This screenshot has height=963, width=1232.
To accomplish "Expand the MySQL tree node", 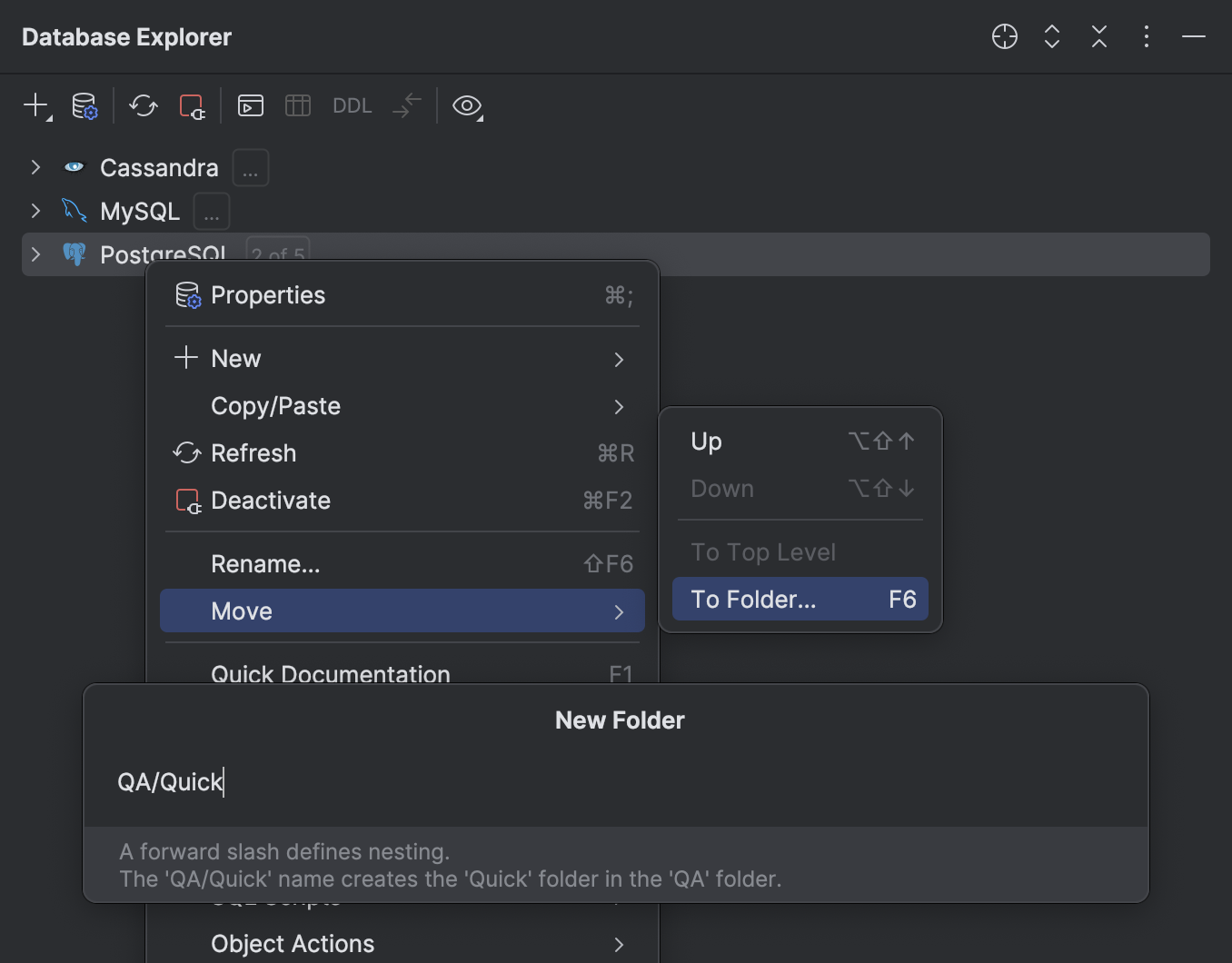I will tap(35, 211).
